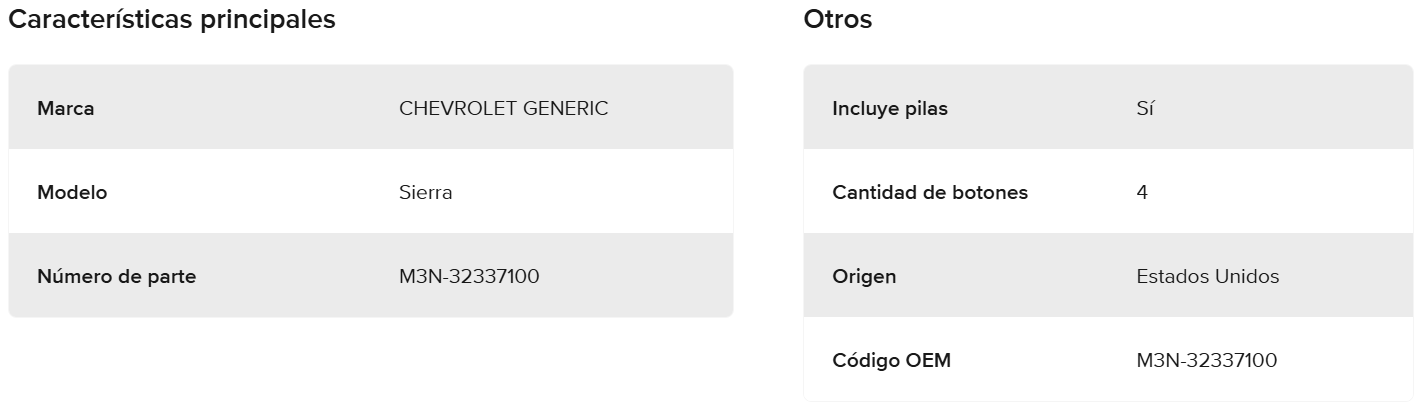The width and height of the screenshot is (1424, 416).
Task: Click the M3N-32337100 value beside Código OEM
Action: tap(1206, 360)
